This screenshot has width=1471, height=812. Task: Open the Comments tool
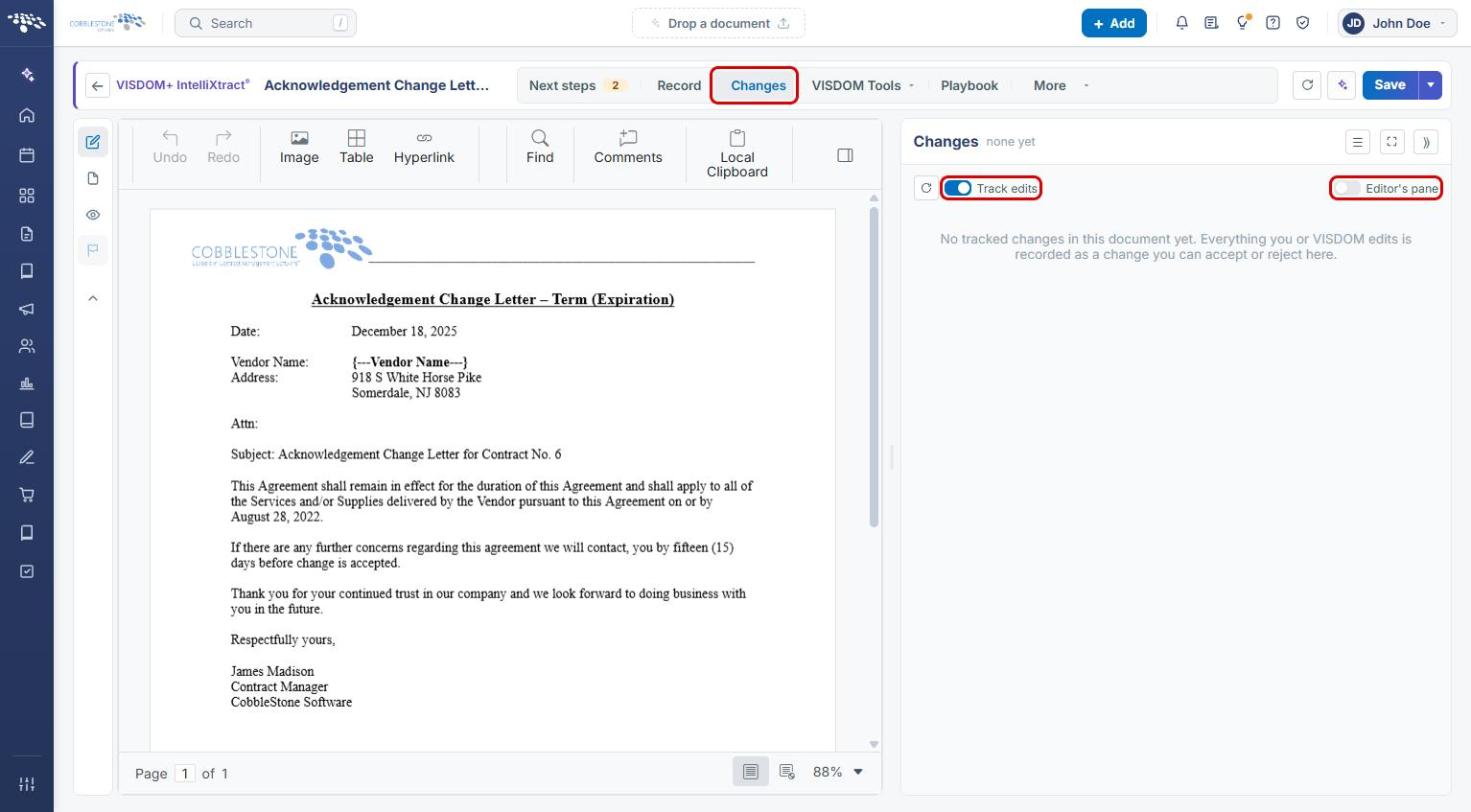tap(628, 147)
